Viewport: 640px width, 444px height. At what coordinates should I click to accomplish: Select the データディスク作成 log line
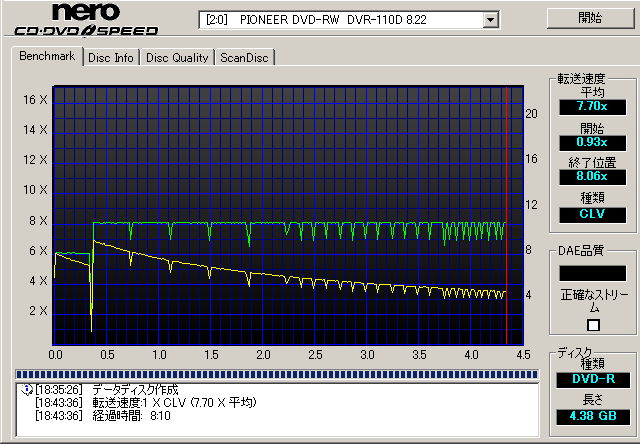click(107, 390)
